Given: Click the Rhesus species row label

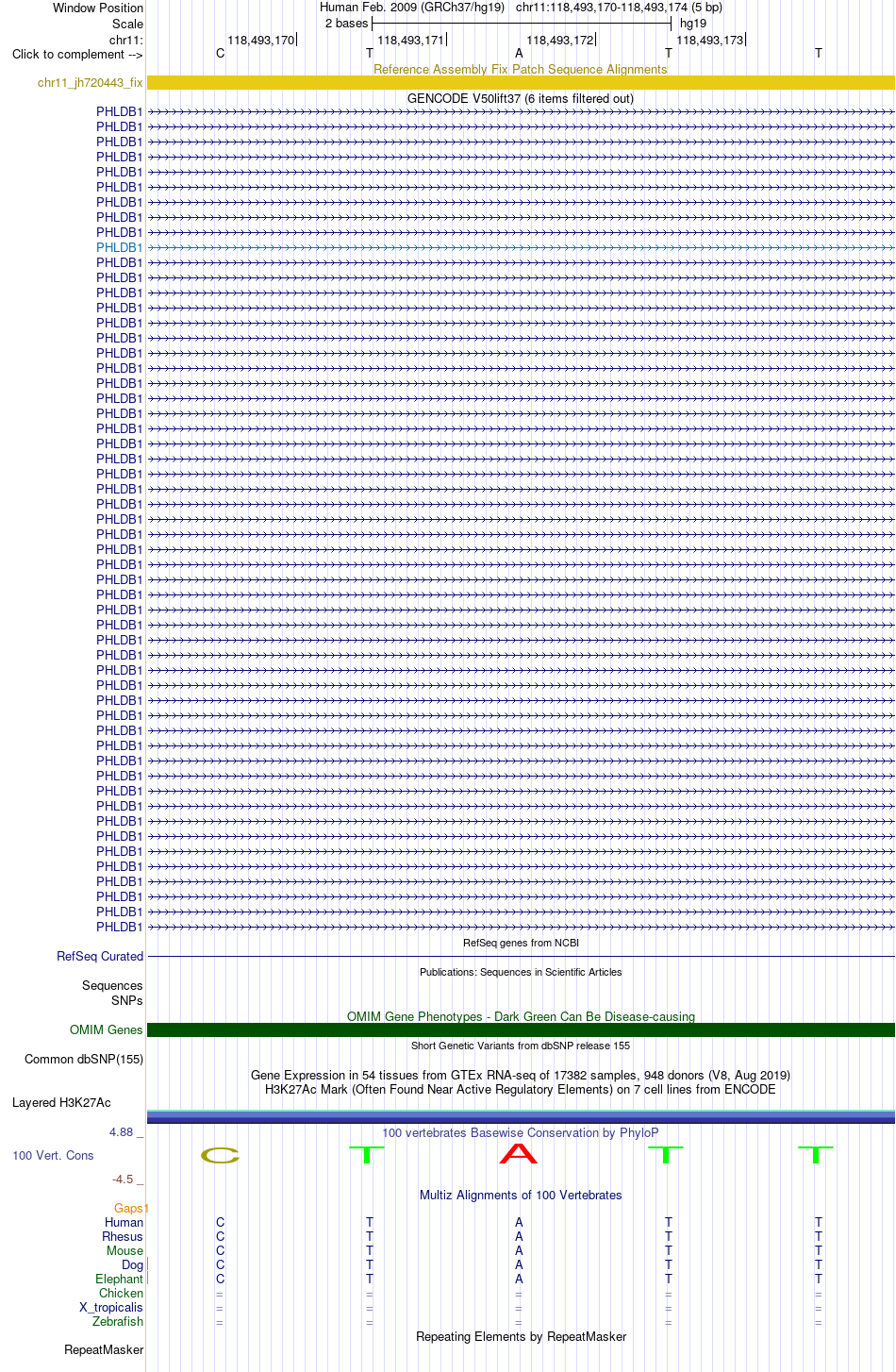Looking at the screenshot, I should pyautogui.click(x=123, y=1236).
